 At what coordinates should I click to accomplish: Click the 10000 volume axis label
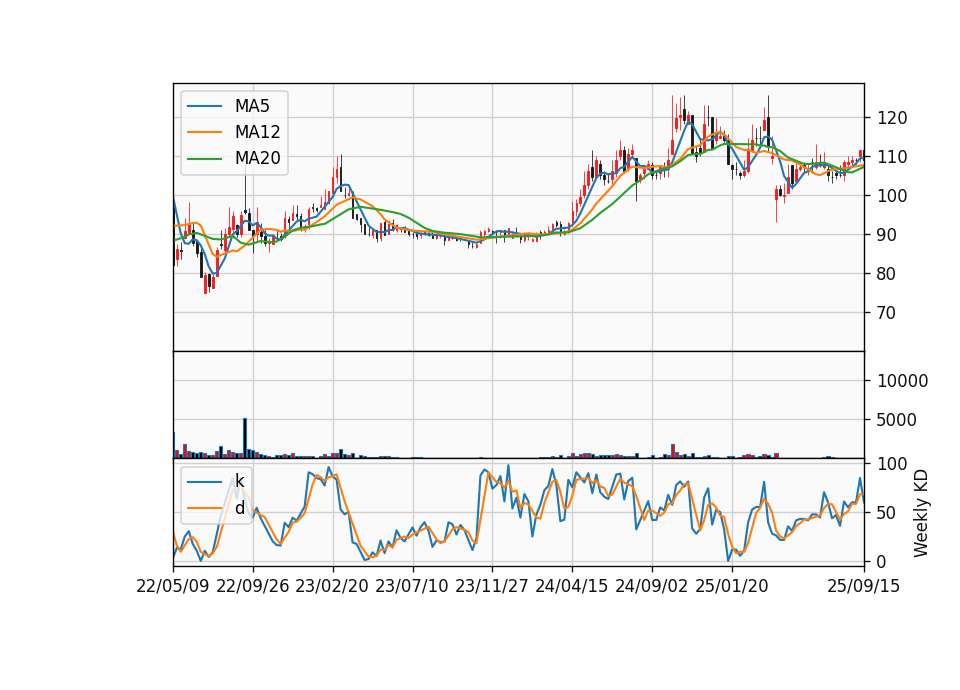tap(902, 381)
